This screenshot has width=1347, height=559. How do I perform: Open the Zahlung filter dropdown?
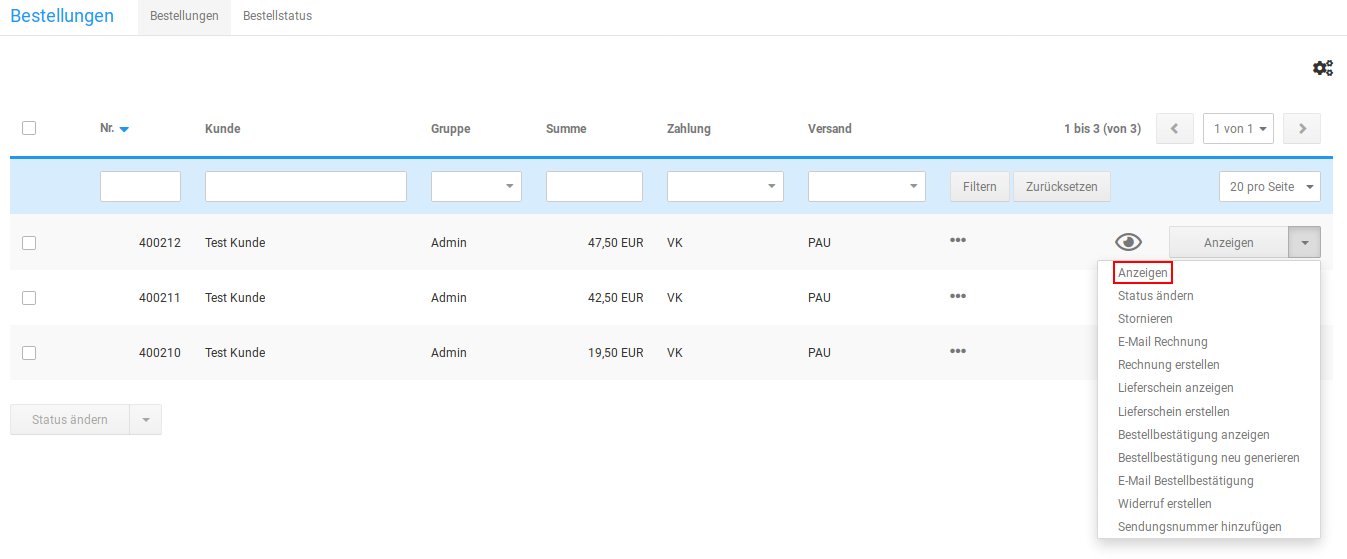[x=725, y=187]
